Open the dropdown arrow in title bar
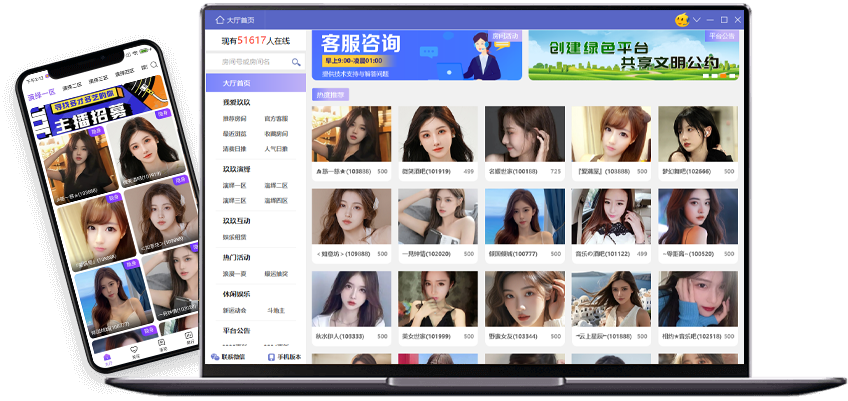 (697, 19)
